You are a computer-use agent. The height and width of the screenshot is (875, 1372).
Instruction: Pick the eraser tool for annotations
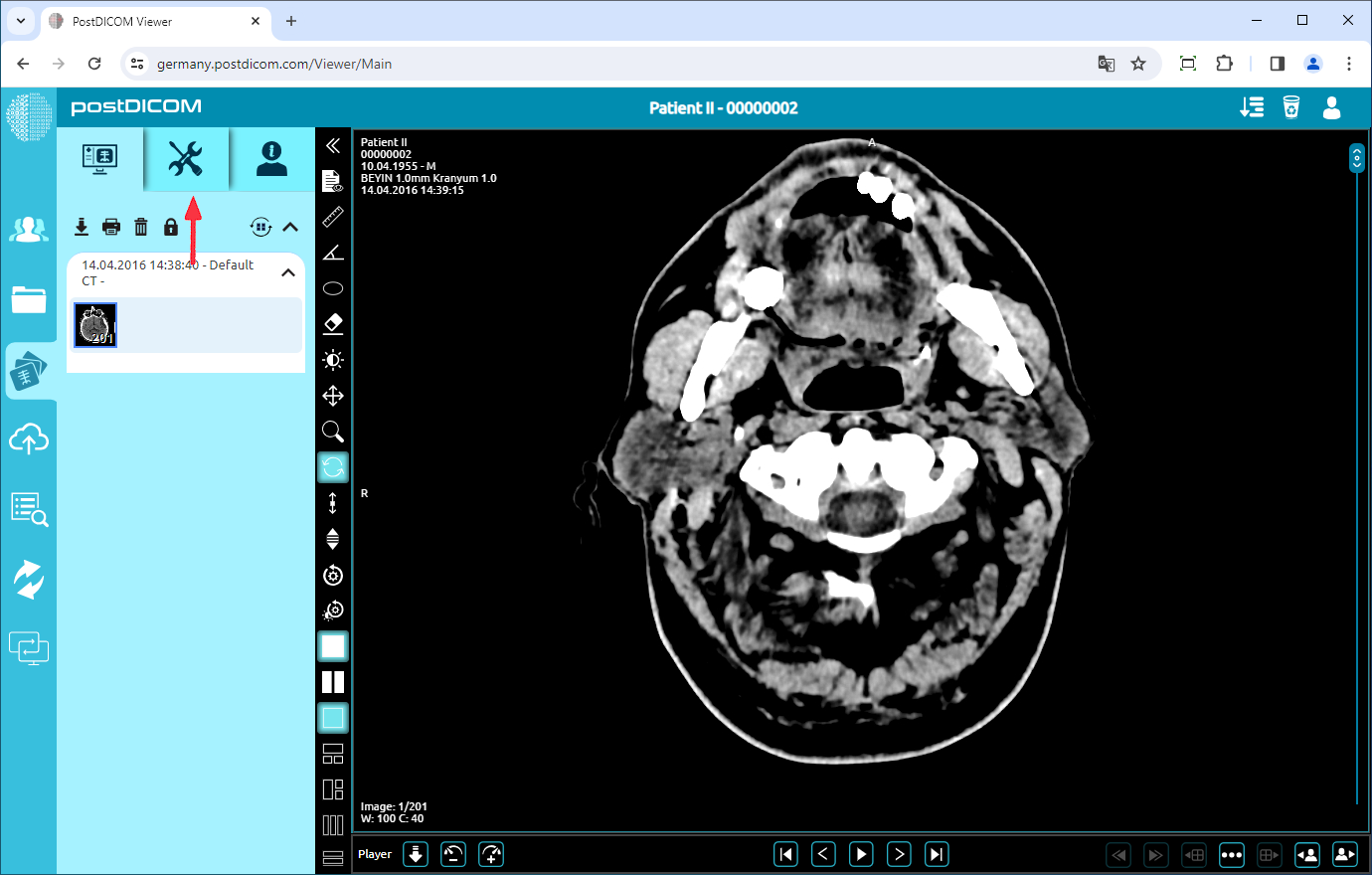click(x=333, y=324)
